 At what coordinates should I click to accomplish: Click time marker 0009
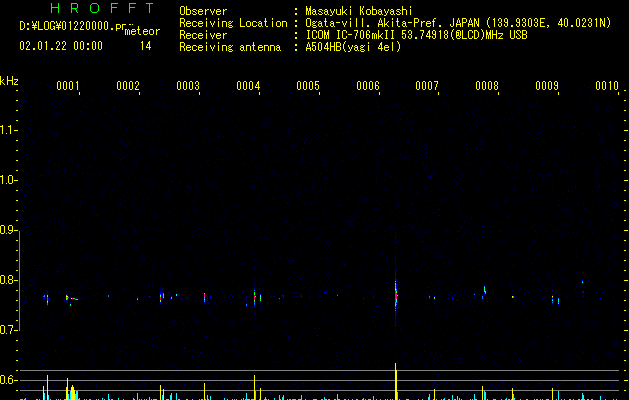click(547, 85)
